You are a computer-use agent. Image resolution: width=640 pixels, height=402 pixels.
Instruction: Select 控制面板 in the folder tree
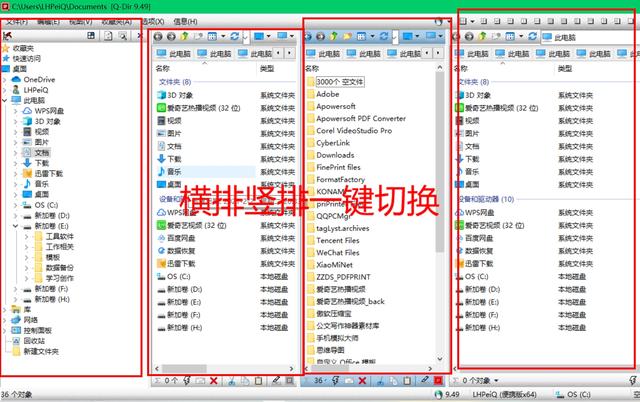38,330
